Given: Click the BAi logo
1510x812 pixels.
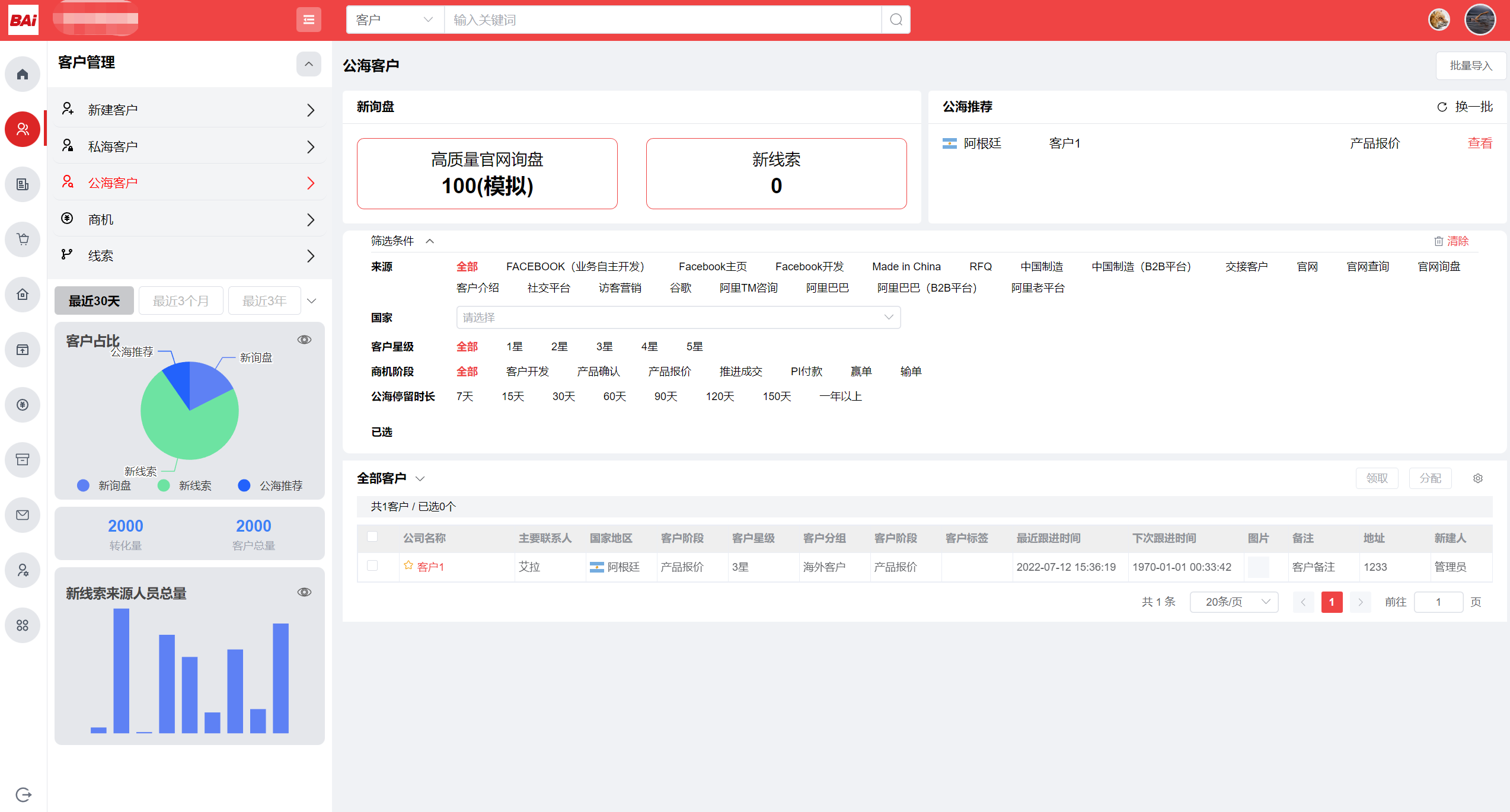Looking at the screenshot, I should [x=24, y=20].
